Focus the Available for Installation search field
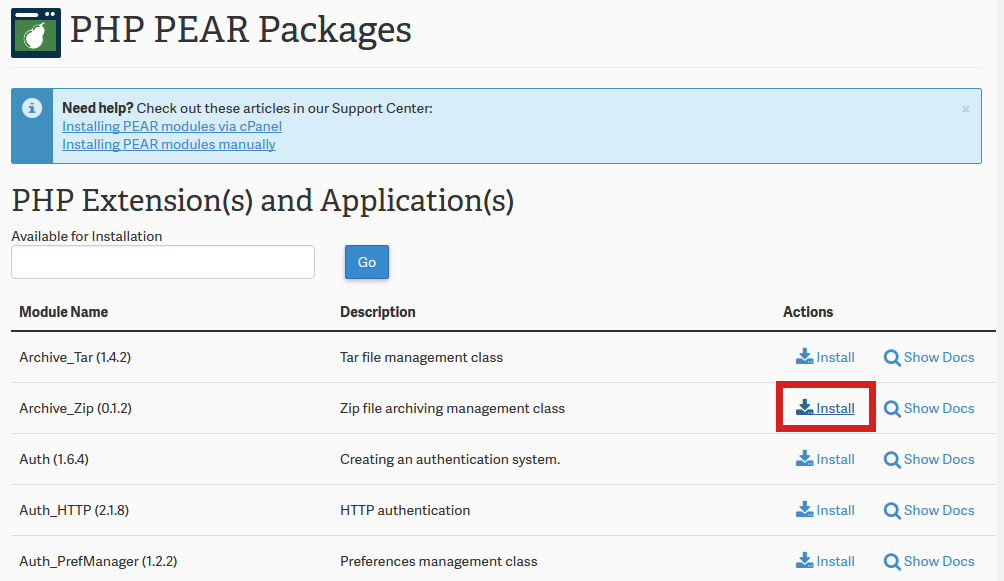 (x=163, y=262)
